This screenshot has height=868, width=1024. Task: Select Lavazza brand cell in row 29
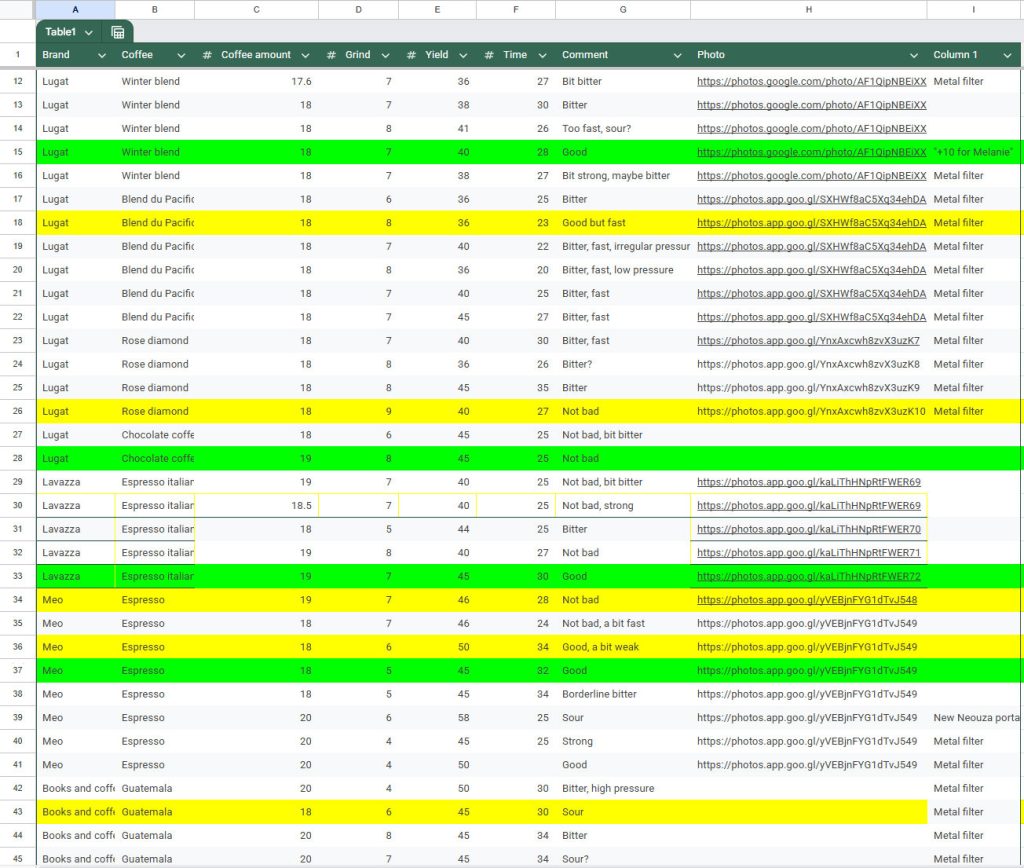[x=76, y=482]
